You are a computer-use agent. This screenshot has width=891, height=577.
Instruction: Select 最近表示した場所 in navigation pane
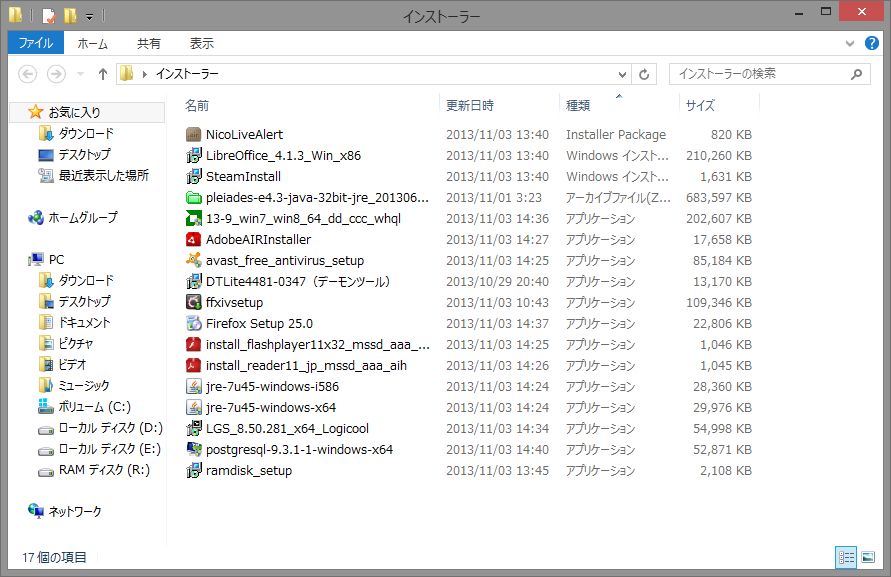tap(104, 176)
